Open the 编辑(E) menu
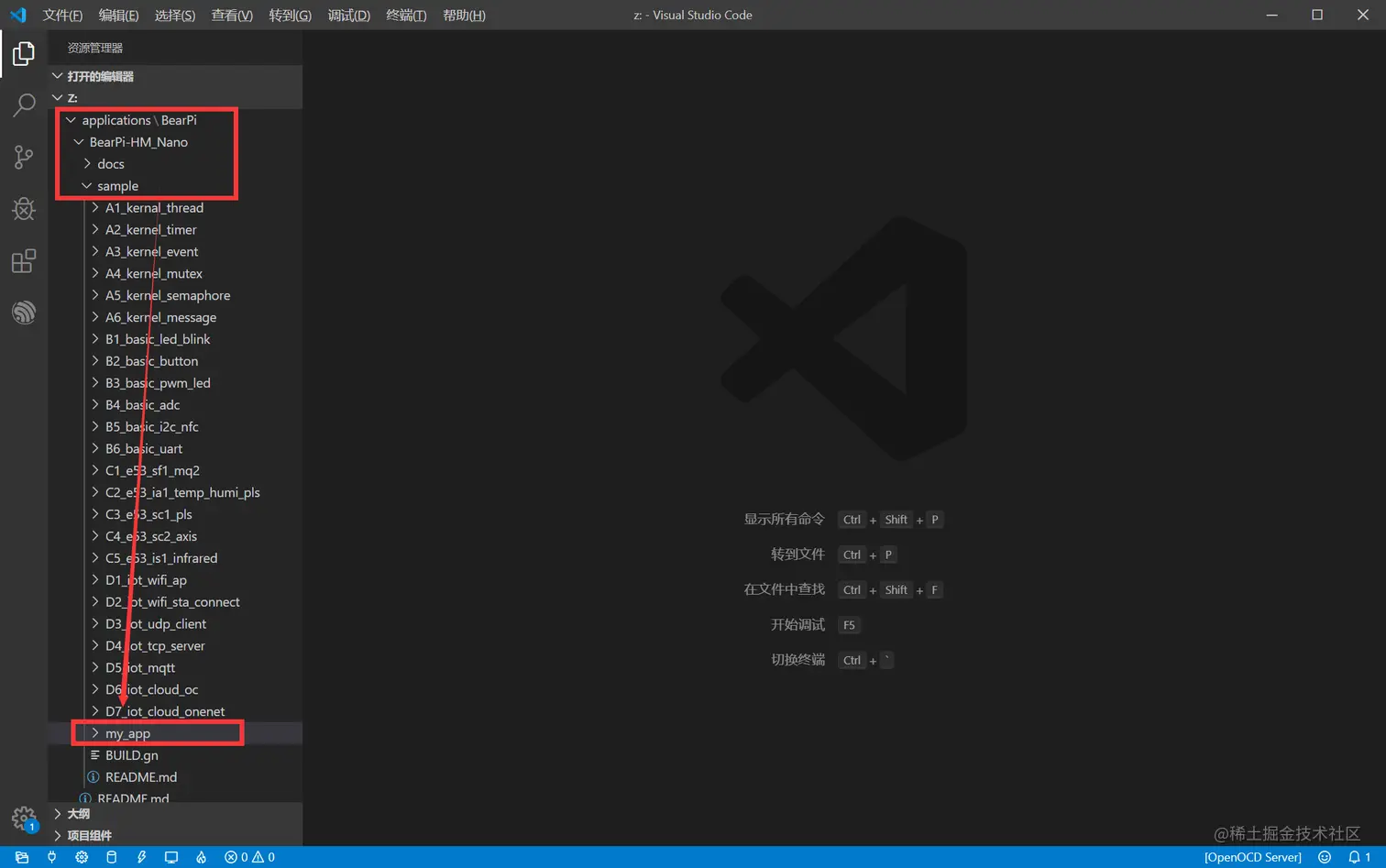The height and width of the screenshot is (868, 1386). 119,15
